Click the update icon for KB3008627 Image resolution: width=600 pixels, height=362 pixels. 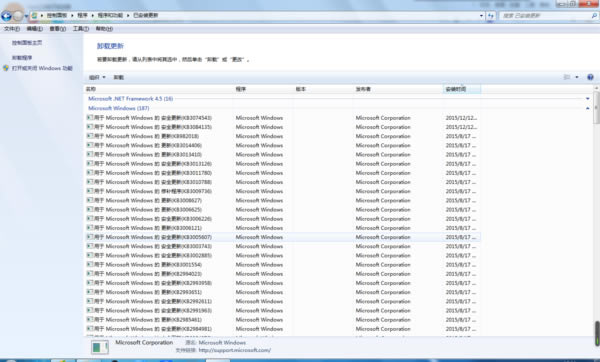click(x=90, y=200)
